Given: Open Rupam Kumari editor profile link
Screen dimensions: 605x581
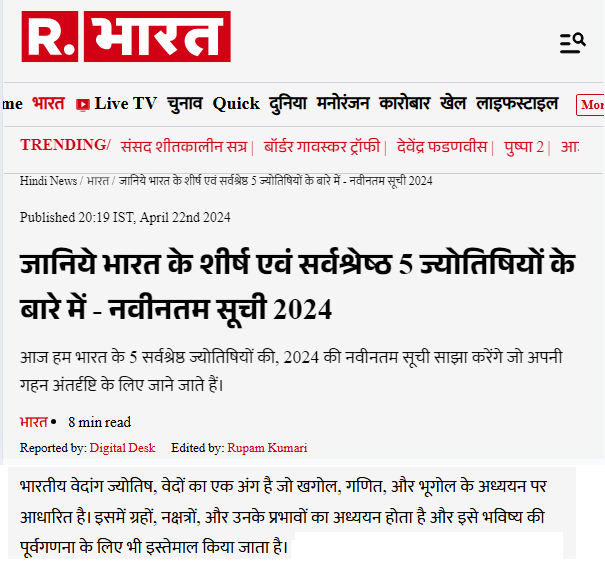Looking at the screenshot, I should tap(267, 448).
